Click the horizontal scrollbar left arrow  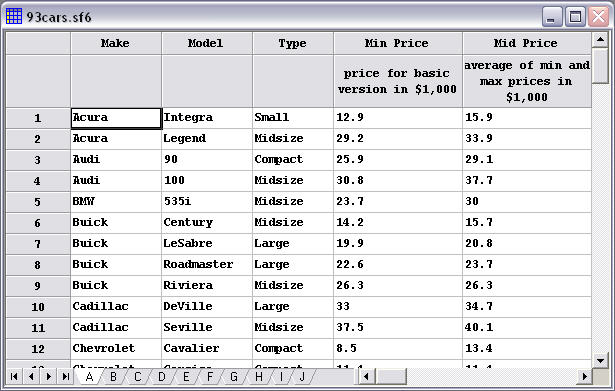pyautogui.click(x=366, y=377)
